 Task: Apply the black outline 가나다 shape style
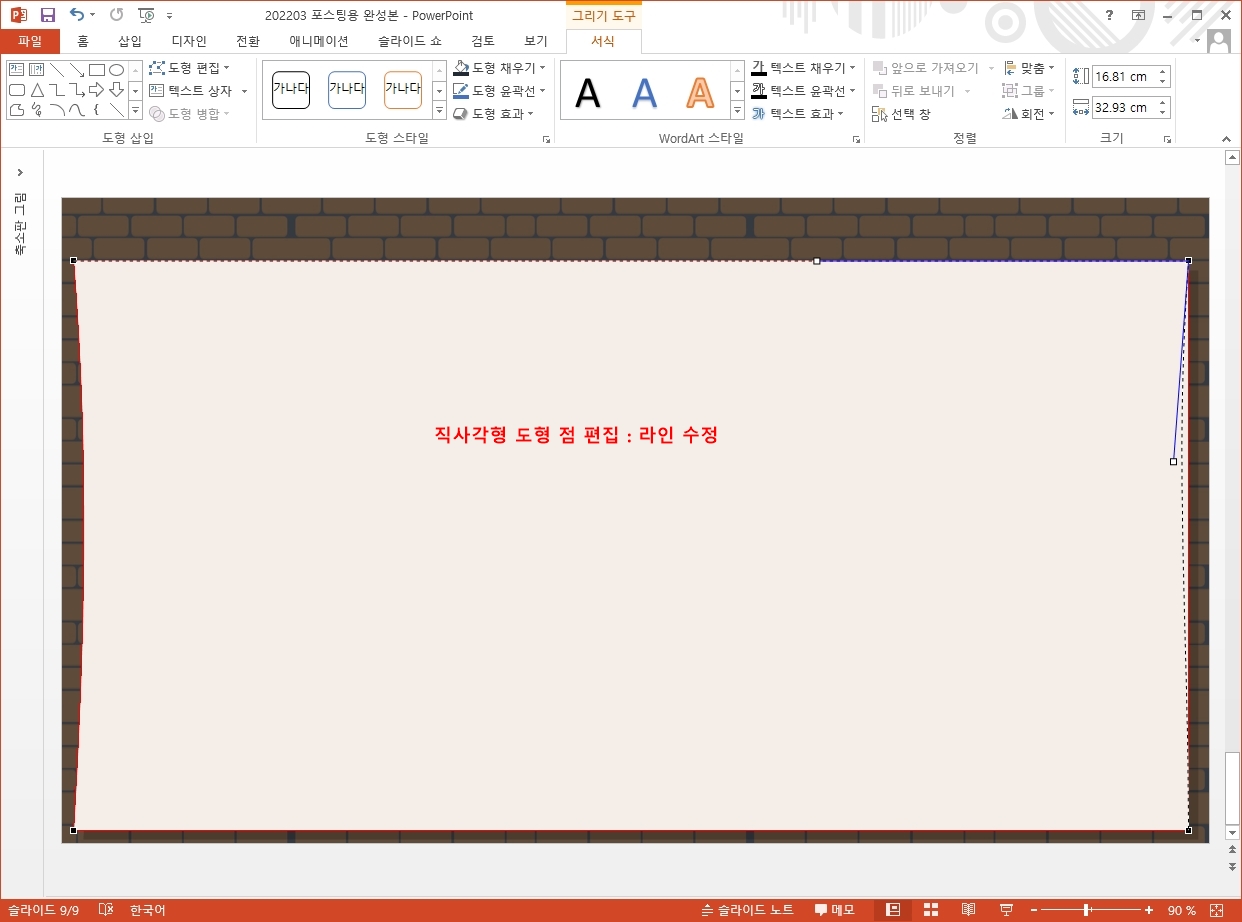[x=291, y=89]
